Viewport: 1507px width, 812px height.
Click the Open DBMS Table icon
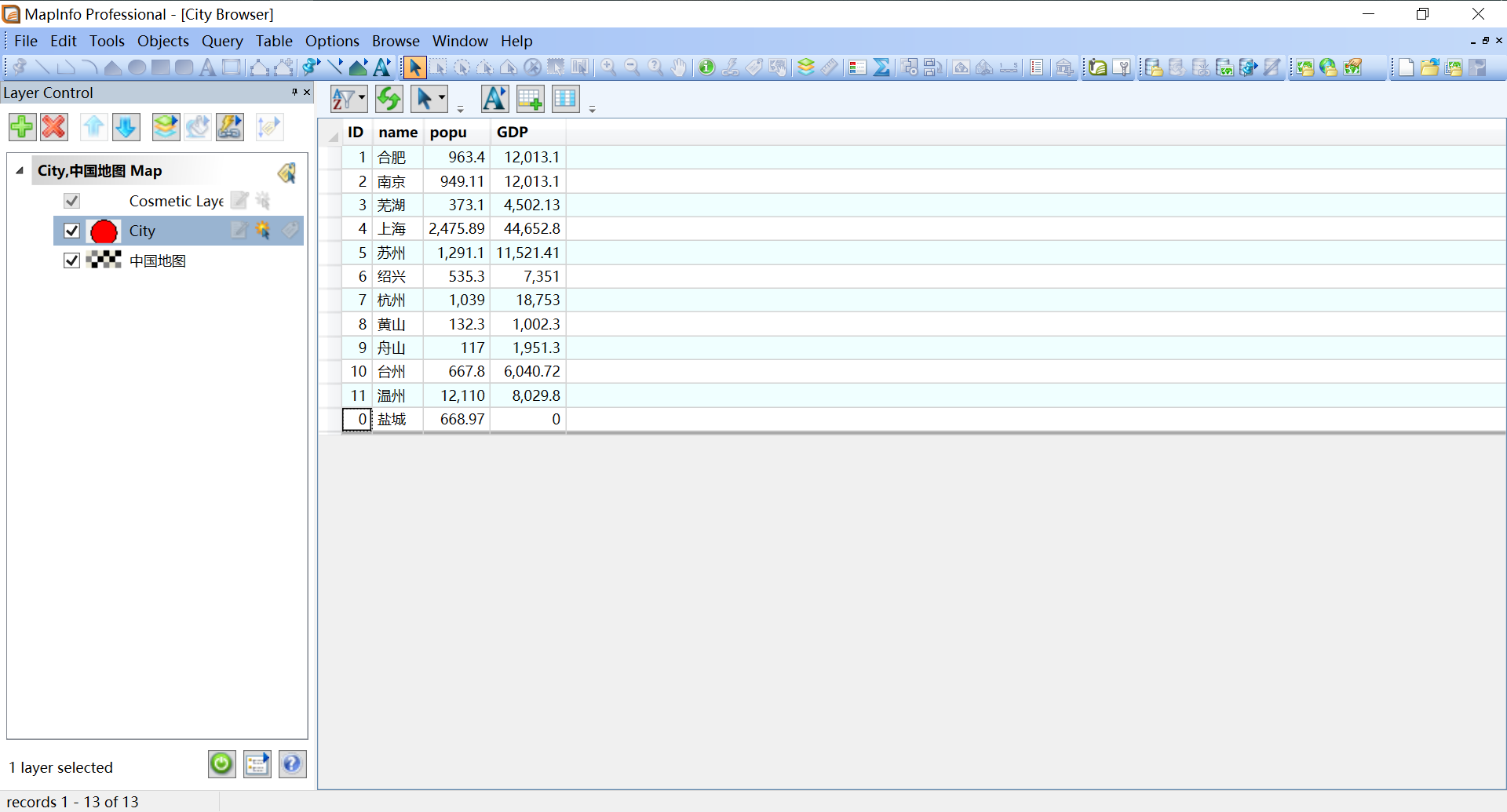pos(1154,67)
